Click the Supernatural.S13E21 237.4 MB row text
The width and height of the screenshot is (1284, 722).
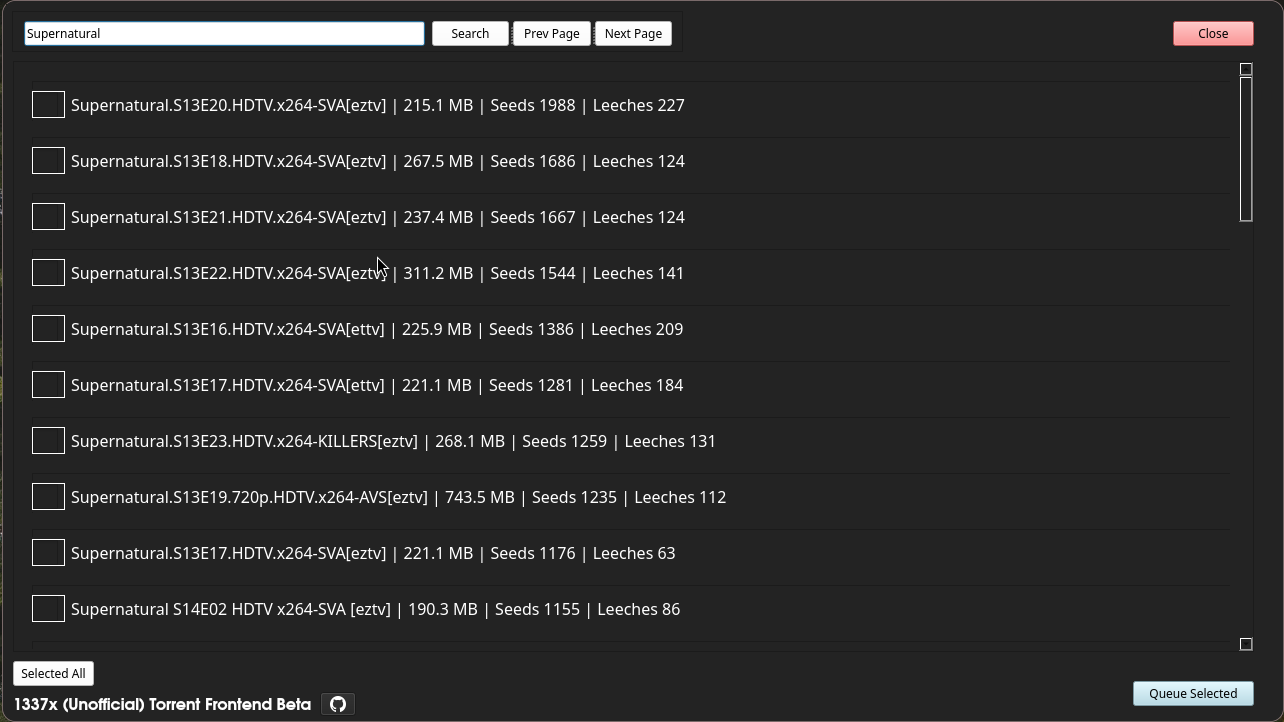coord(378,217)
